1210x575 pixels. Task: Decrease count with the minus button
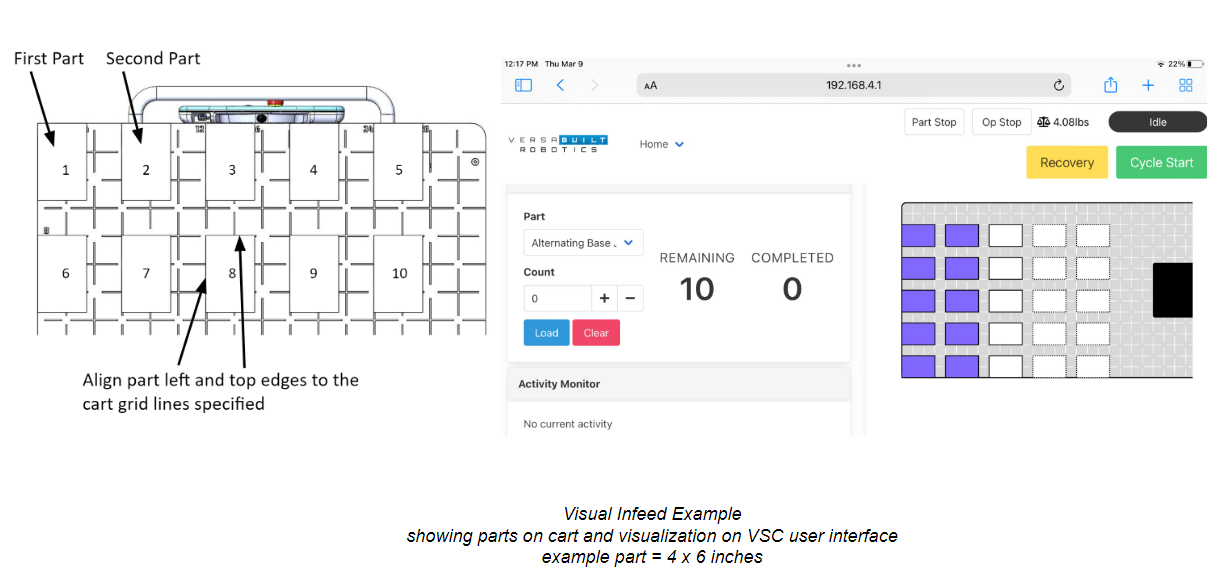(630, 298)
